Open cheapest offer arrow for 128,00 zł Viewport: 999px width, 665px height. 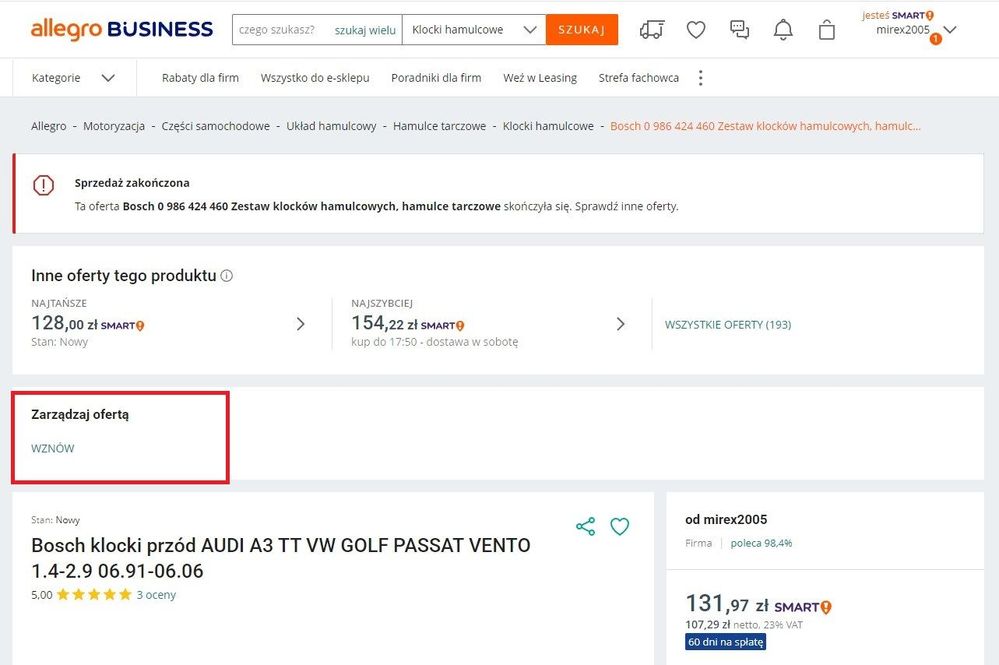(301, 324)
